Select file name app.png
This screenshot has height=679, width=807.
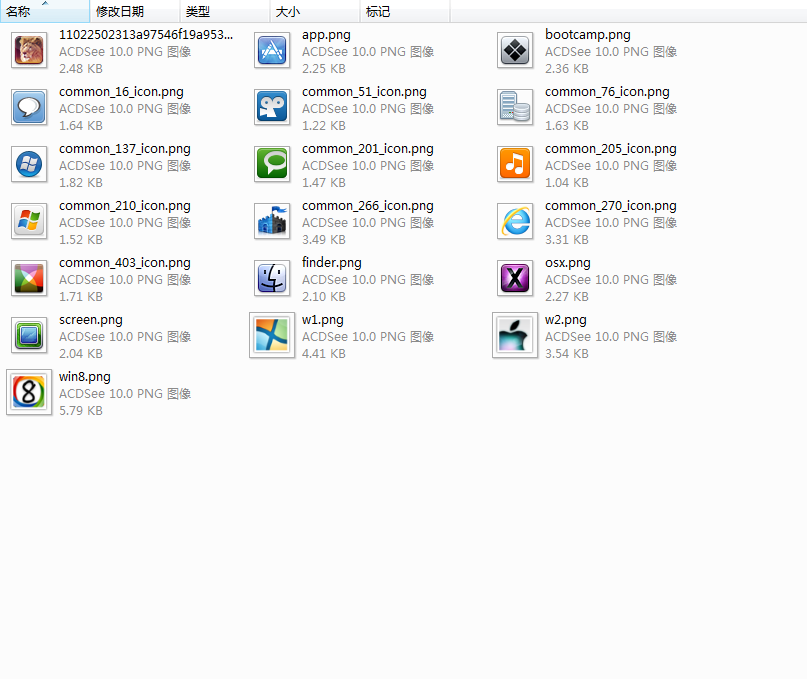(326, 35)
